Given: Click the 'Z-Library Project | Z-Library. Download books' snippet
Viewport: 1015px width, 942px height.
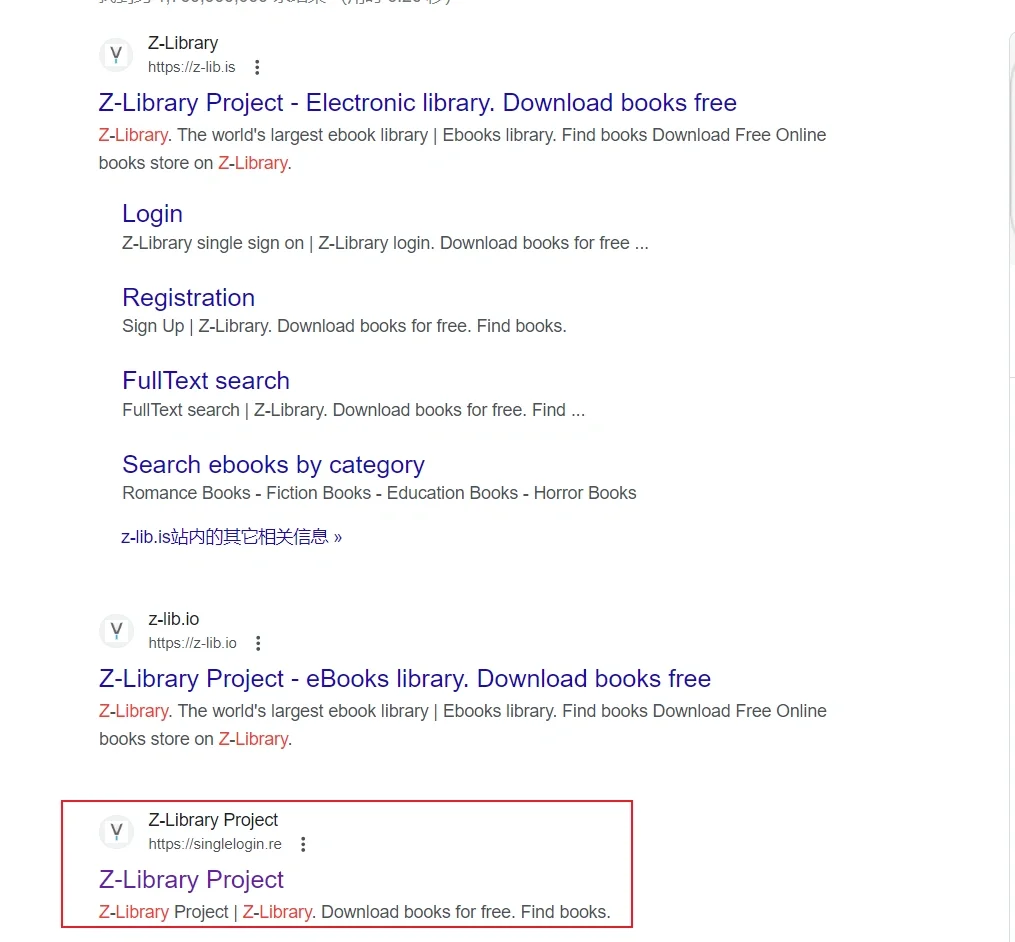Looking at the screenshot, I should (x=355, y=912).
